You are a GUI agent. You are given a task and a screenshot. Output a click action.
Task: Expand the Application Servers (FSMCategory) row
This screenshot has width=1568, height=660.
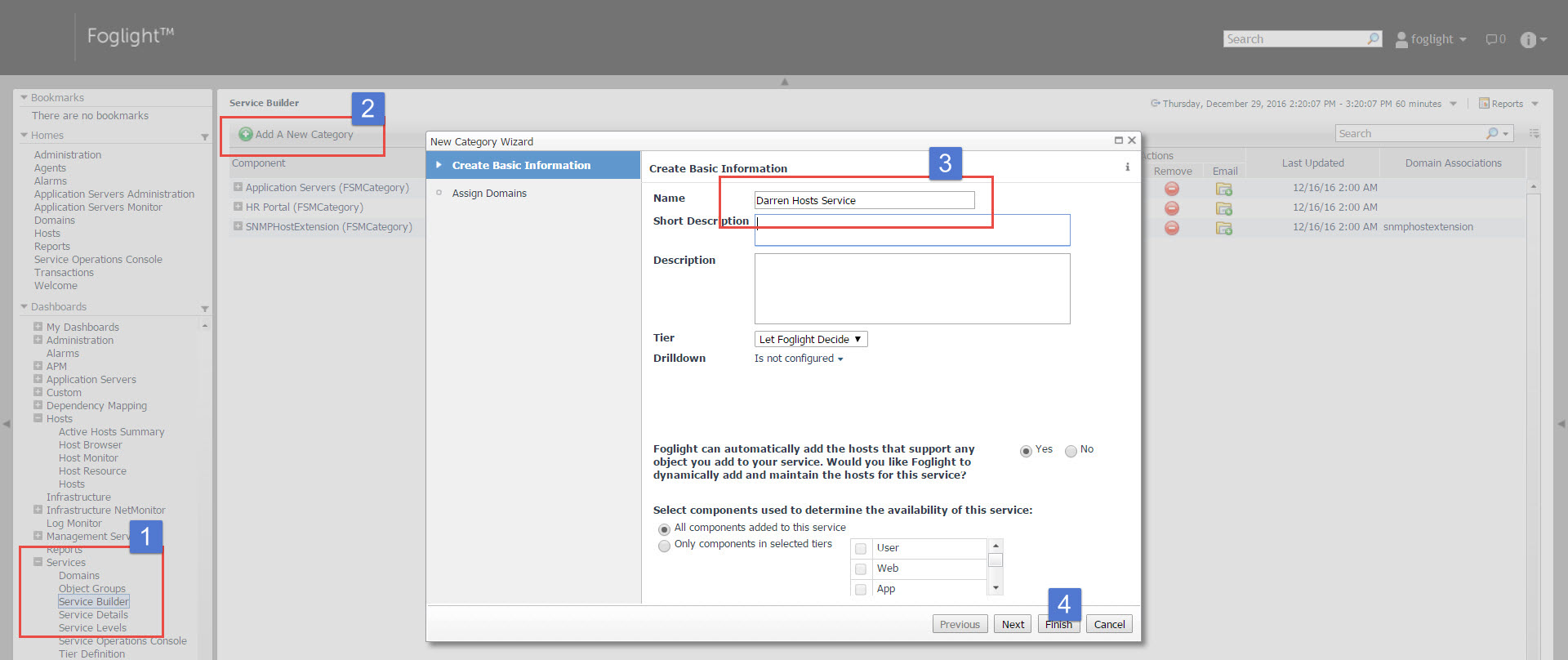coord(238,187)
